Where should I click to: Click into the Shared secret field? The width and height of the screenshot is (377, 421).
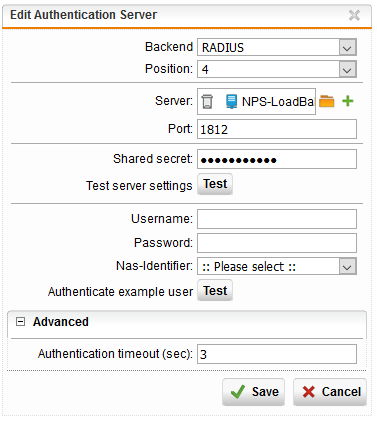point(277,159)
